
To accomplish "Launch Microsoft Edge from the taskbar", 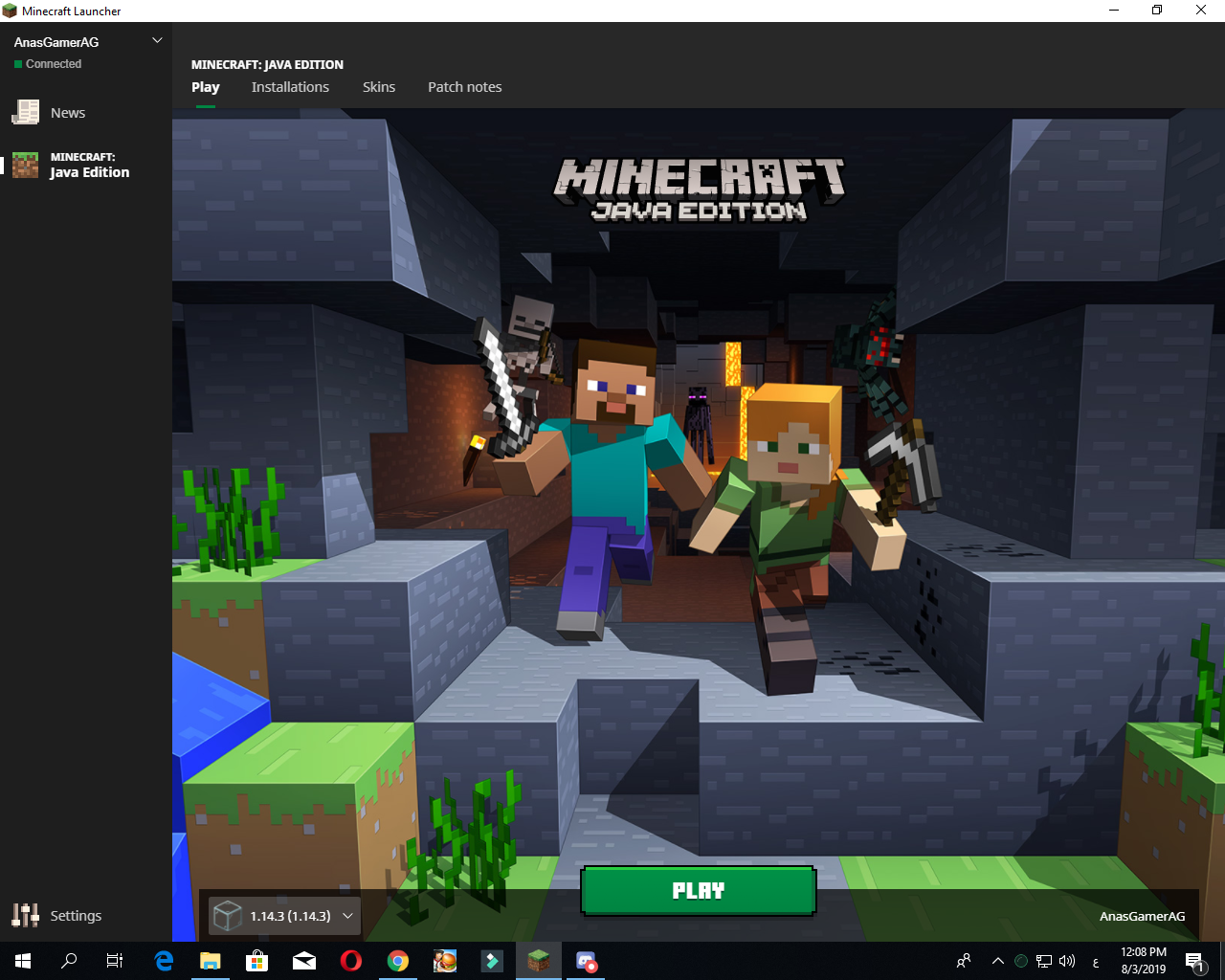I will (x=164, y=961).
